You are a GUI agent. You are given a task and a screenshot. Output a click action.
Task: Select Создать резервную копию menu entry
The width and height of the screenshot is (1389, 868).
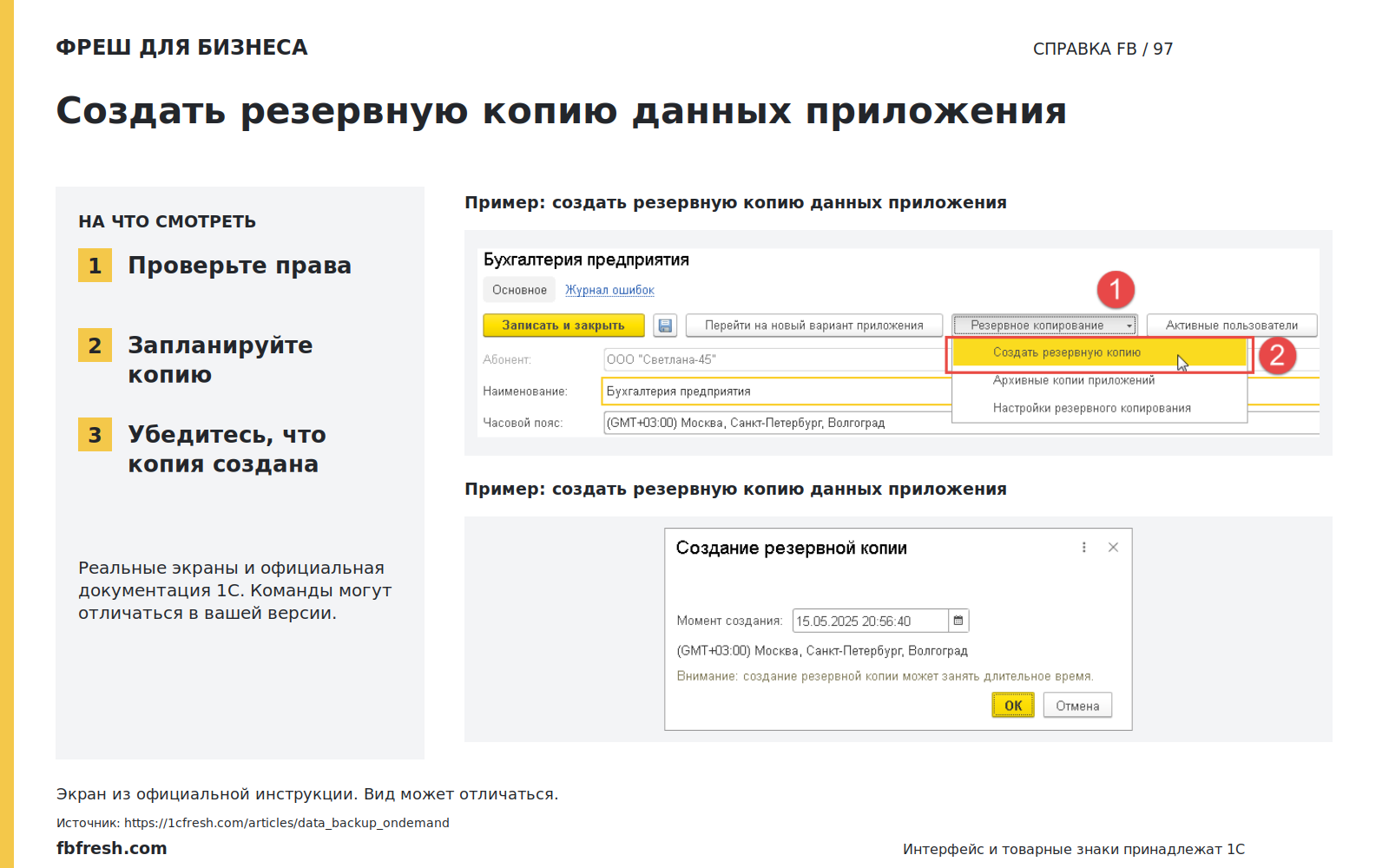click(x=1099, y=352)
